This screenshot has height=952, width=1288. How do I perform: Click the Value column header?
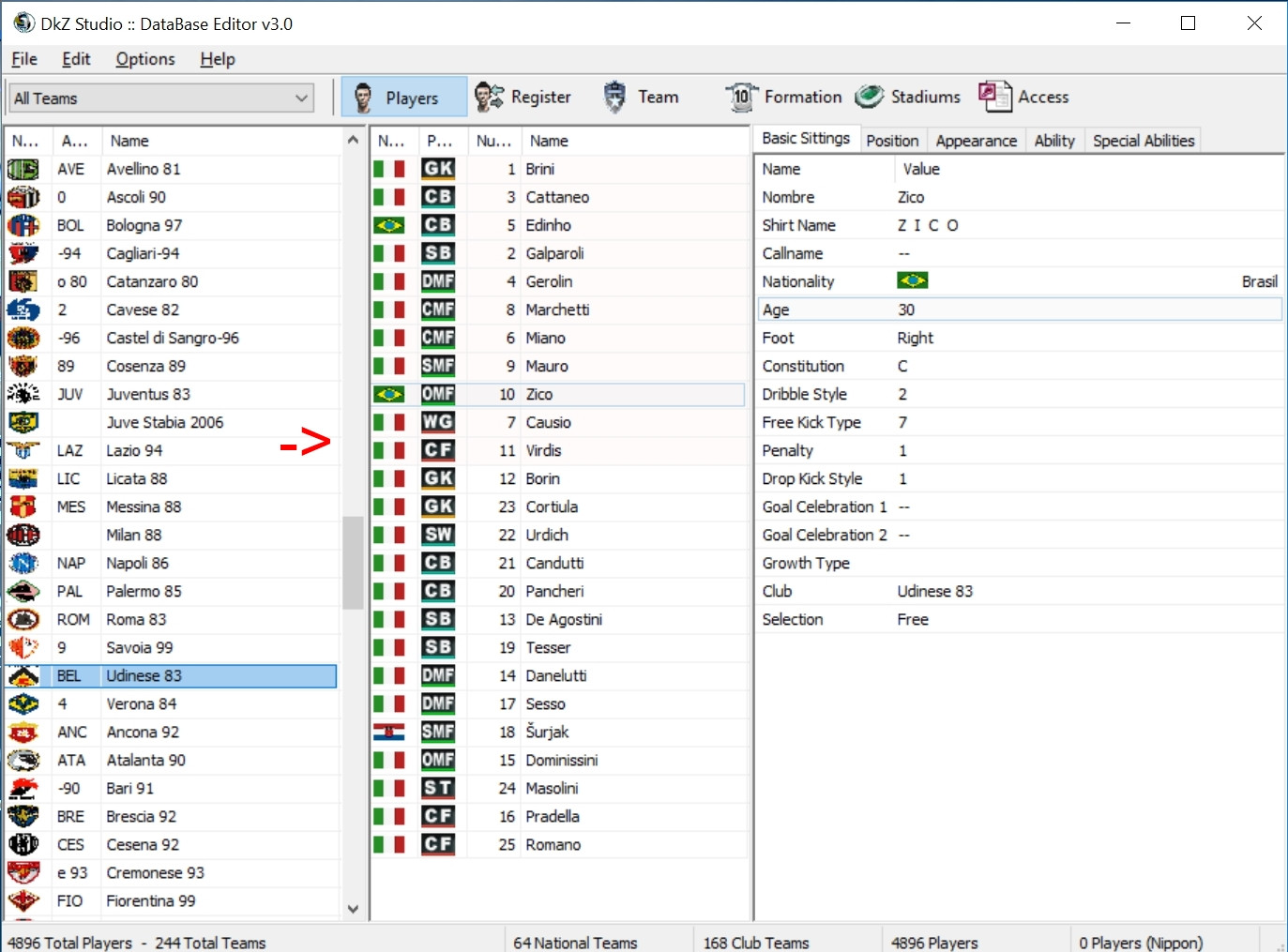click(1088, 169)
